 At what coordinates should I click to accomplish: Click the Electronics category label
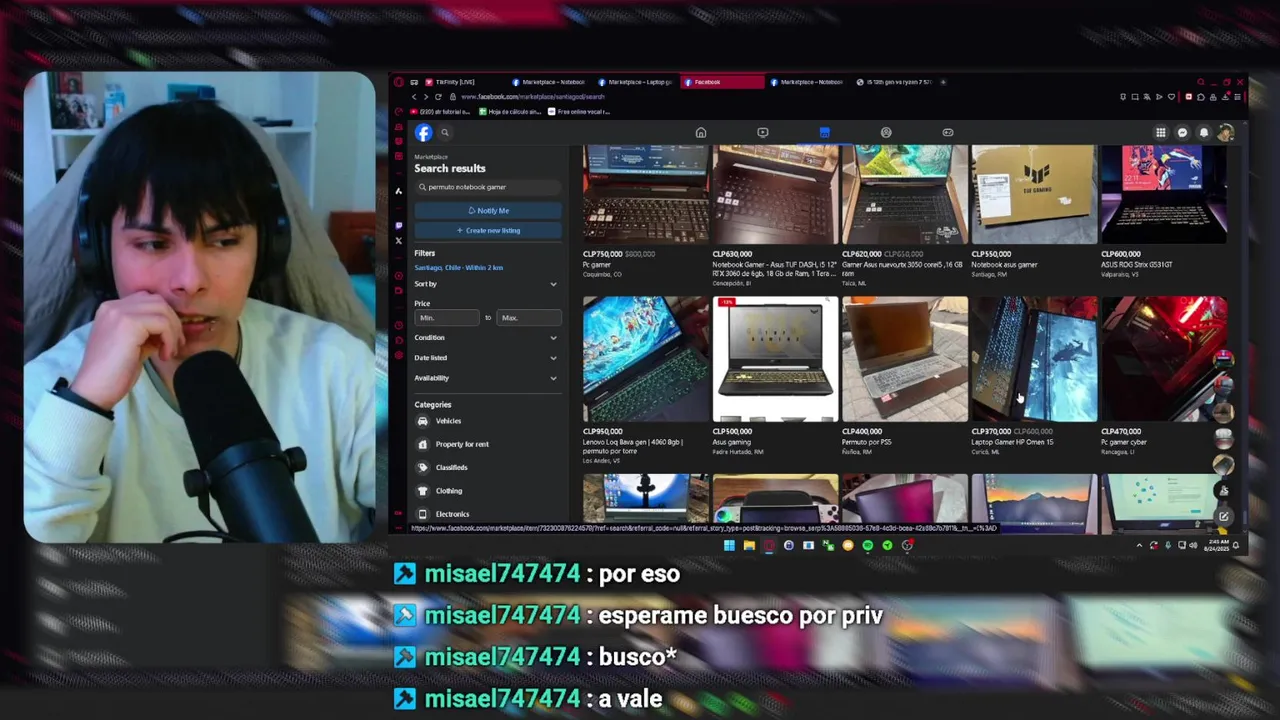pyautogui.click(x=452, y=514)
